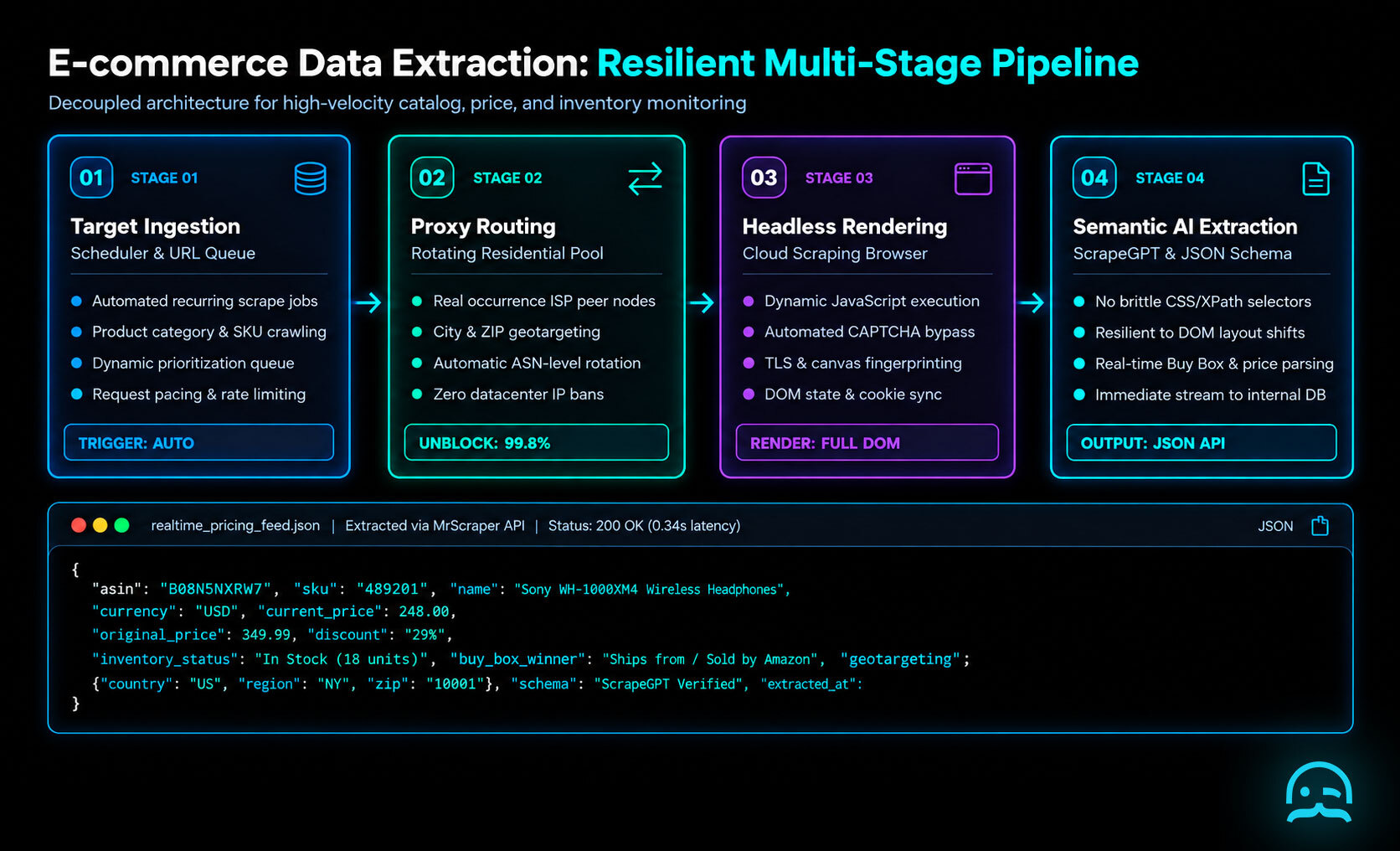
Task: Click the database icon in Stage 01 card
Action: (x=310, y=178)
